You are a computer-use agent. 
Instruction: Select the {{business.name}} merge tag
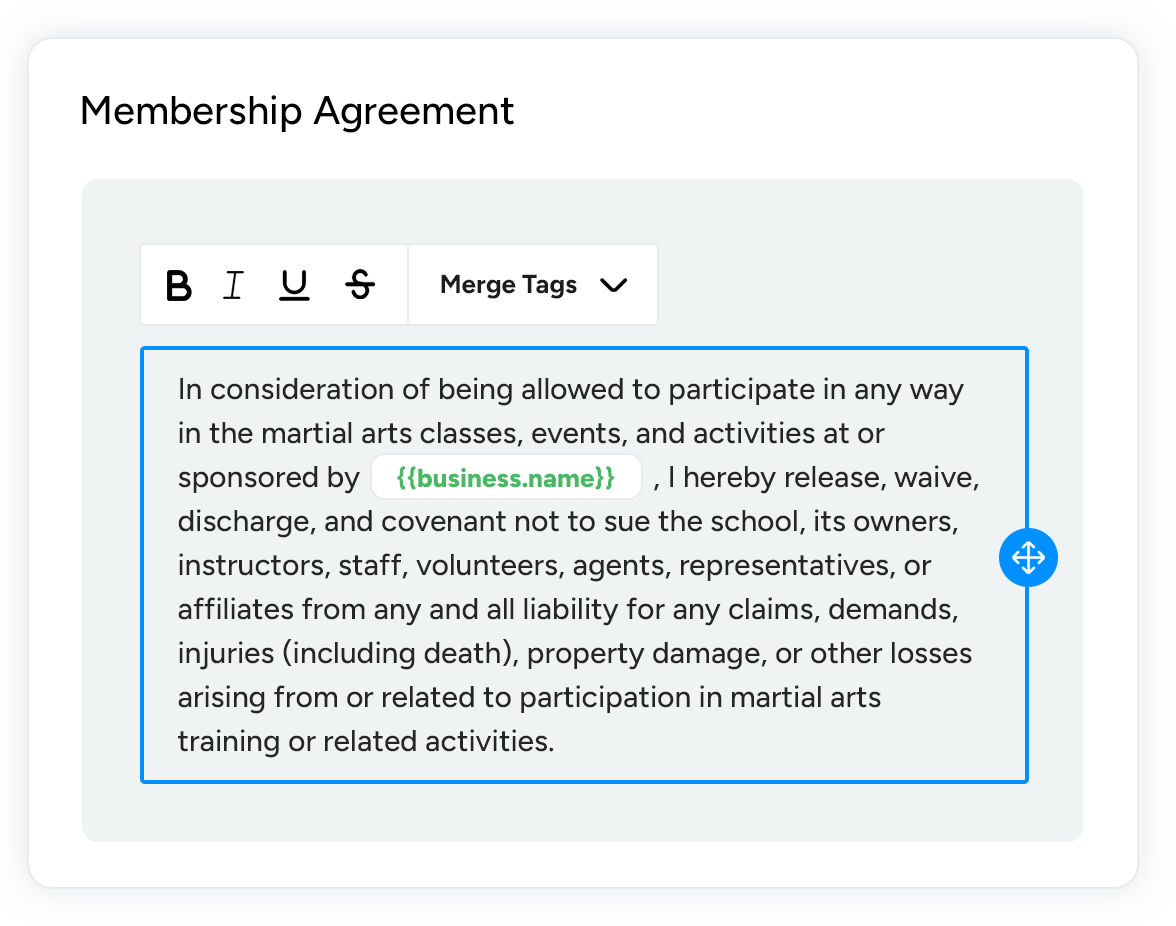505,478
